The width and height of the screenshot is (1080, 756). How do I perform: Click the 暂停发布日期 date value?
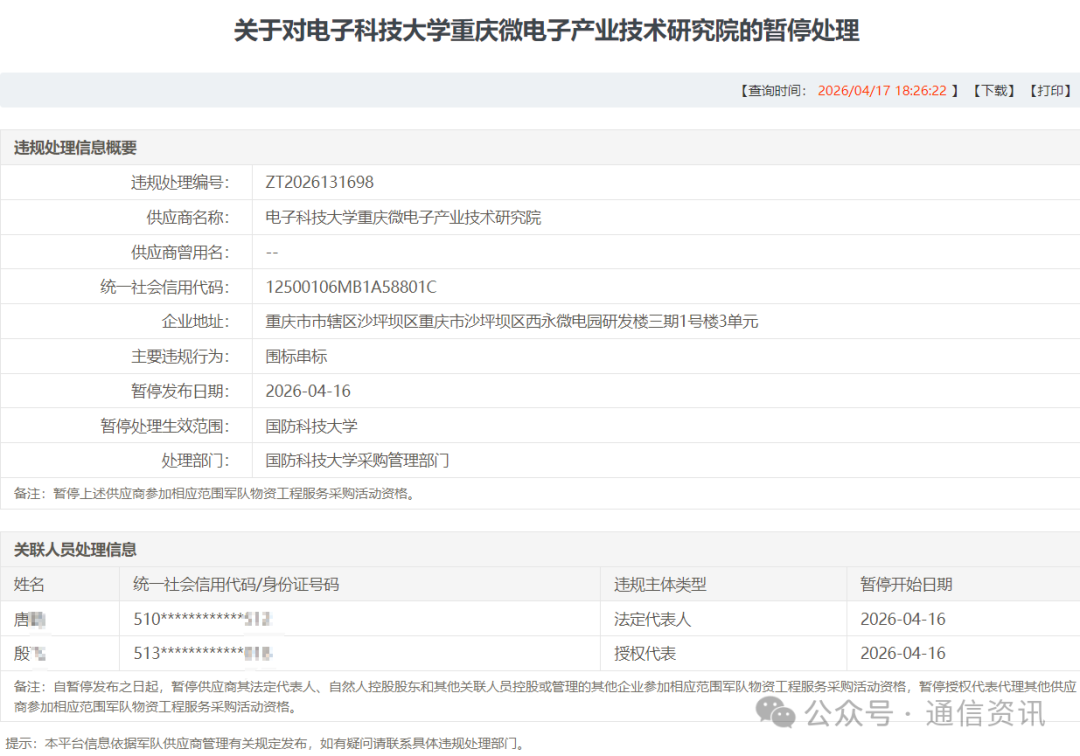[308, 391]
